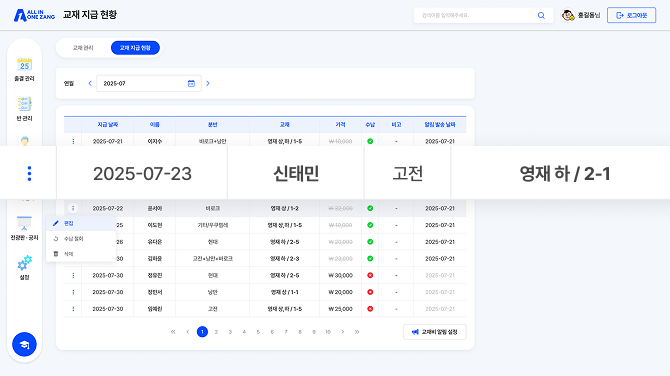The height and width of the screenshot is (376, 670).
Task: Click the 알림 발송 날짜 column header
Action: [x=440, y=125]
